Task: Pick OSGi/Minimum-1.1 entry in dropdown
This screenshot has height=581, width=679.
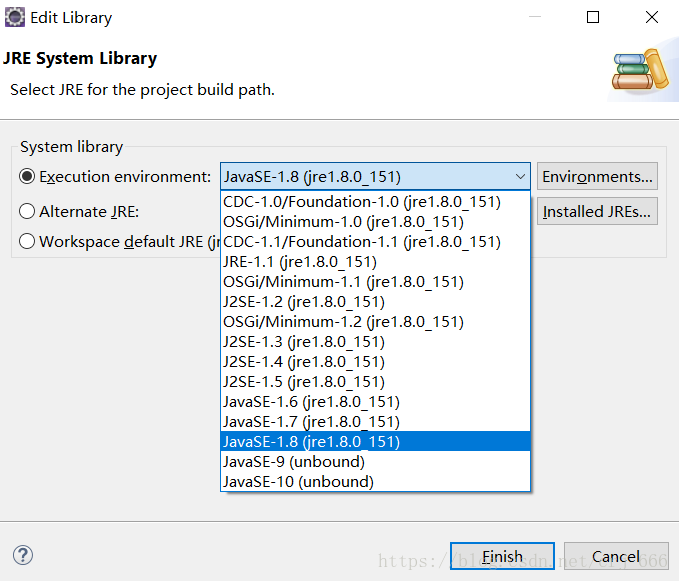Action: pyautogui.click(x=375, y=282)
